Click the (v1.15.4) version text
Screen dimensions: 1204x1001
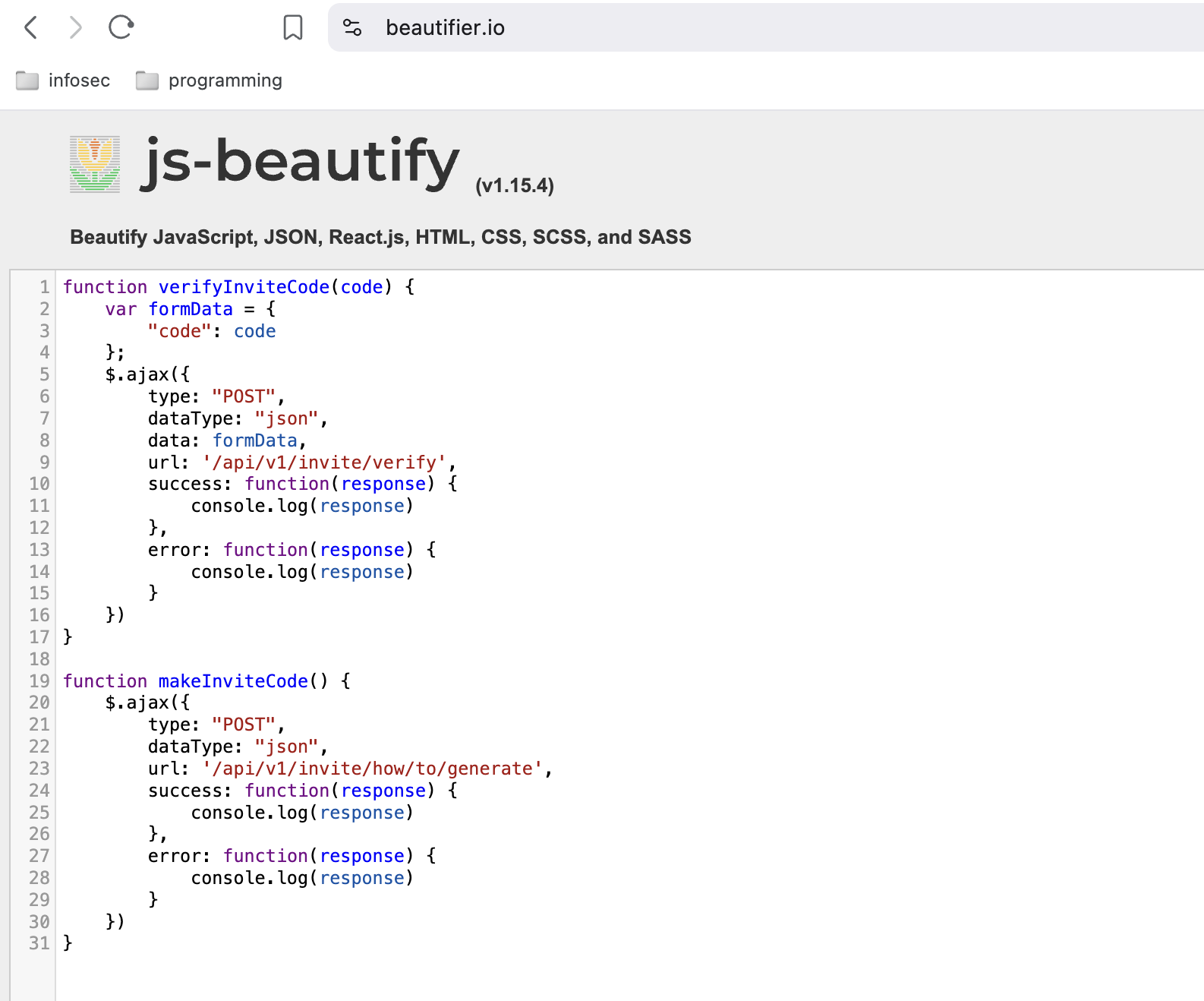[x=515, y=185]
